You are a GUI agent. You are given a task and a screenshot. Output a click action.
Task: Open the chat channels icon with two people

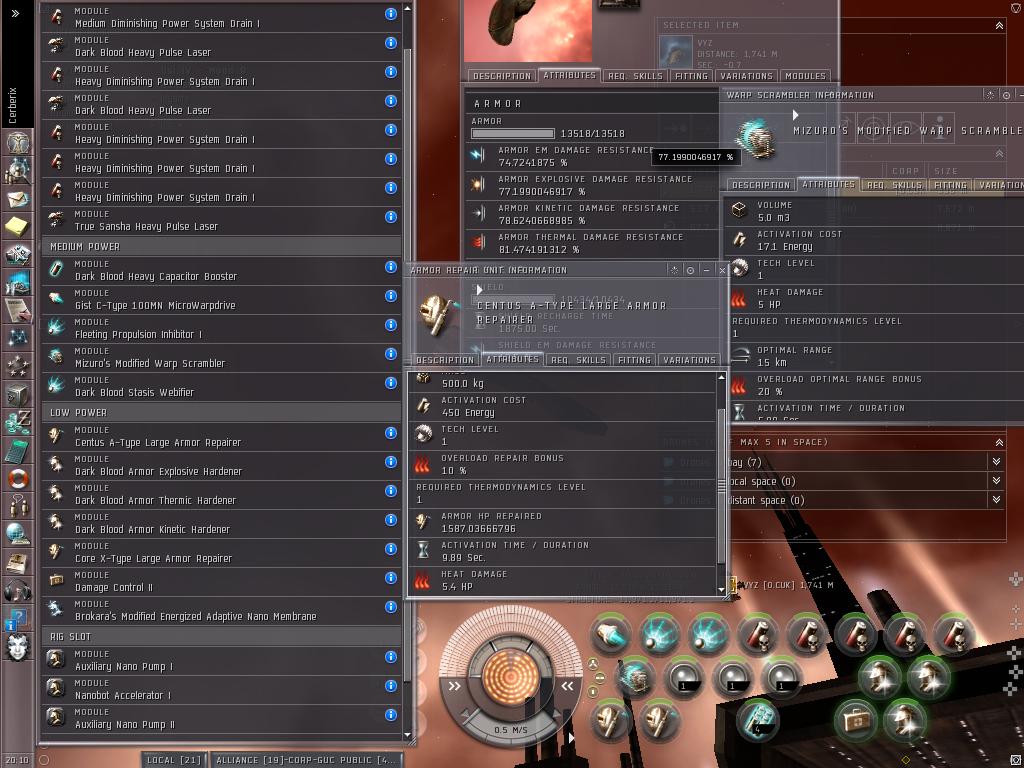click(18, 506)
